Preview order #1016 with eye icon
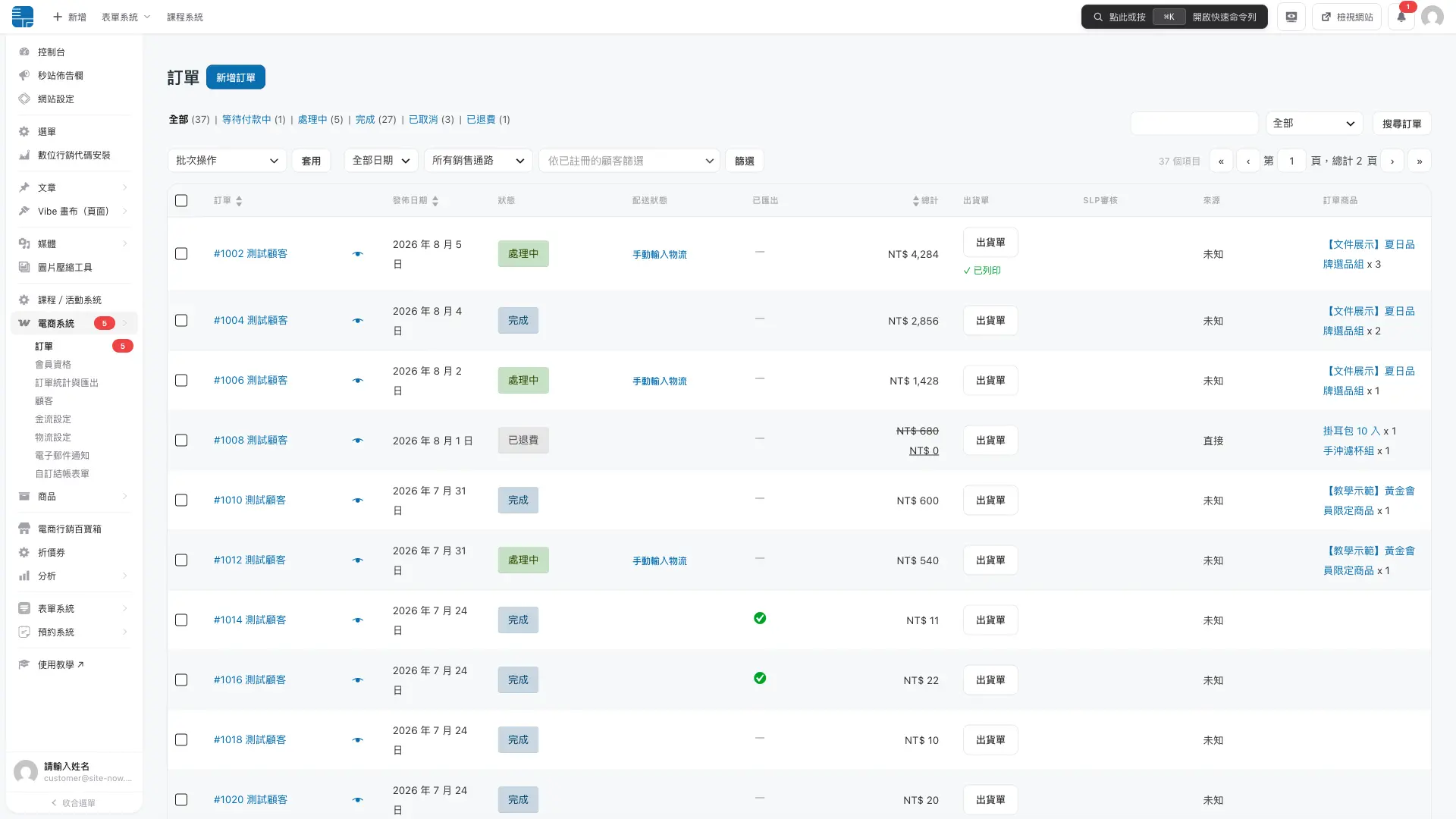Screen dimensions: 1456x819 (x=358, y=680)
